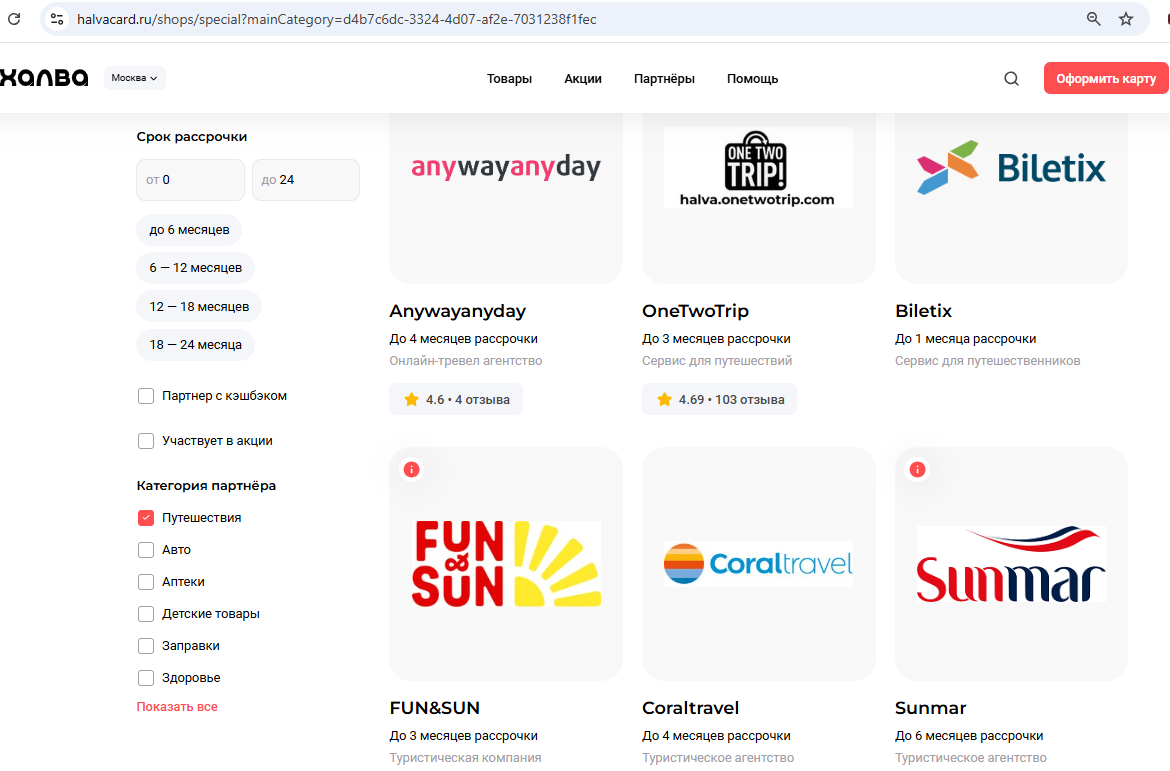This screenshot has height=771, width=1170.
Task: Click the Халва logo
Action: click(44, 78)
